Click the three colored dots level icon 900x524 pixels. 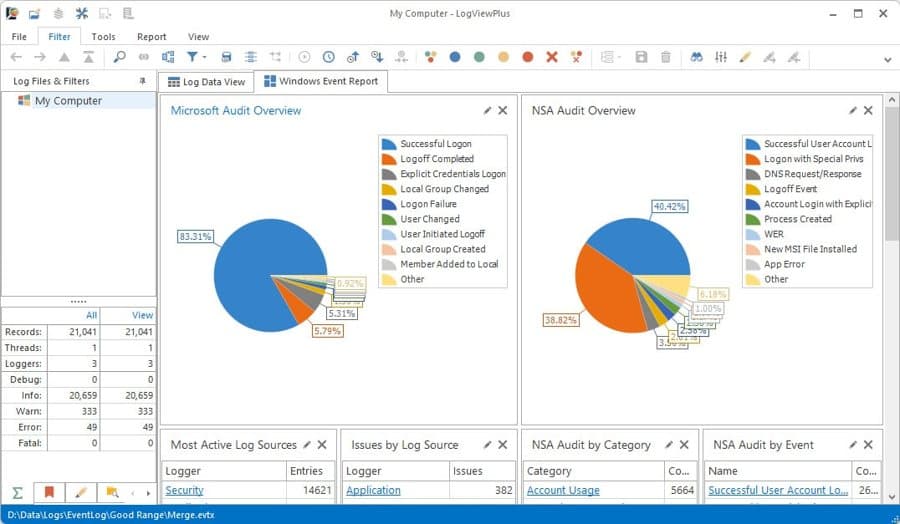tap(430, 57)
